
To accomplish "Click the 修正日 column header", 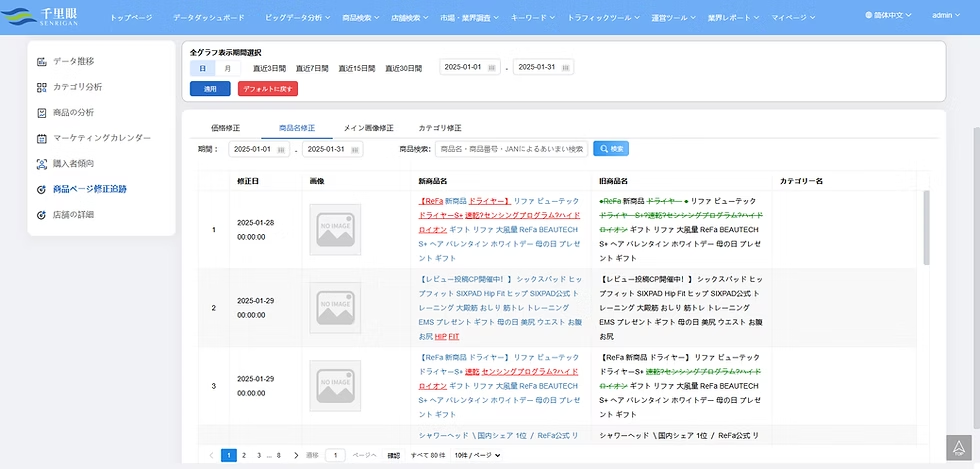I will tap(248, 181).
